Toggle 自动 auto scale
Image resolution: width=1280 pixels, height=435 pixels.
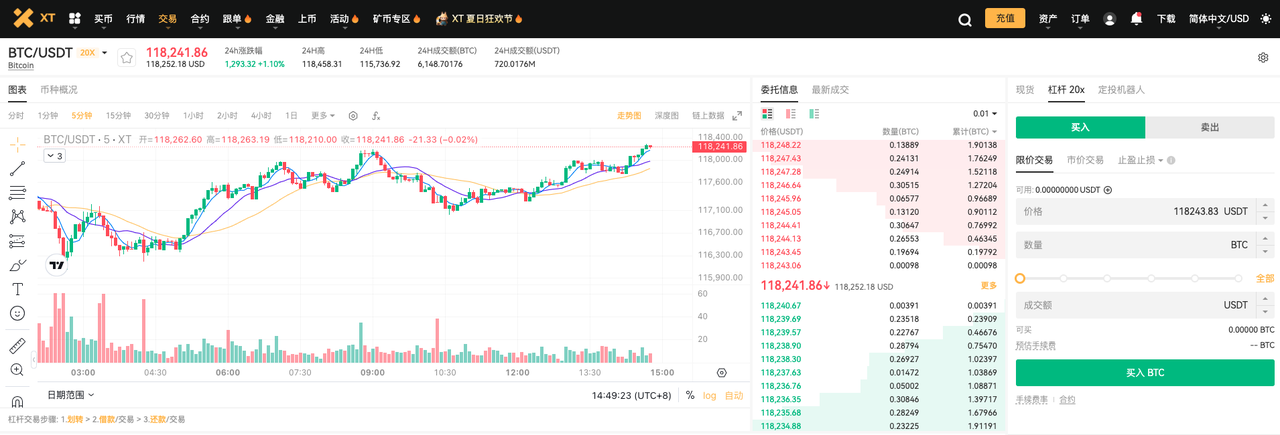(x=734, y=395)
